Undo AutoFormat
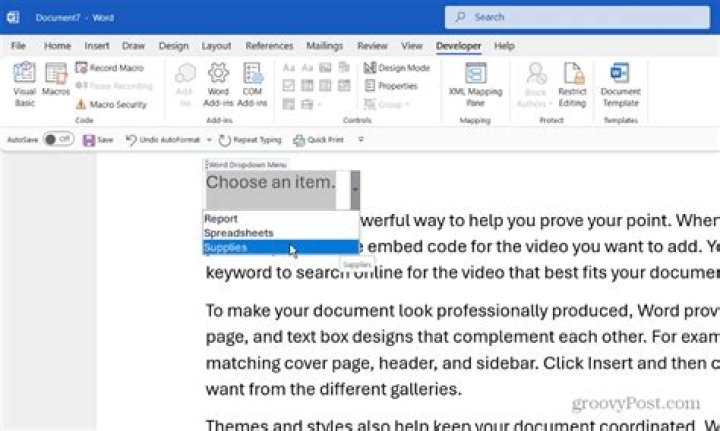 pos(163,140)
